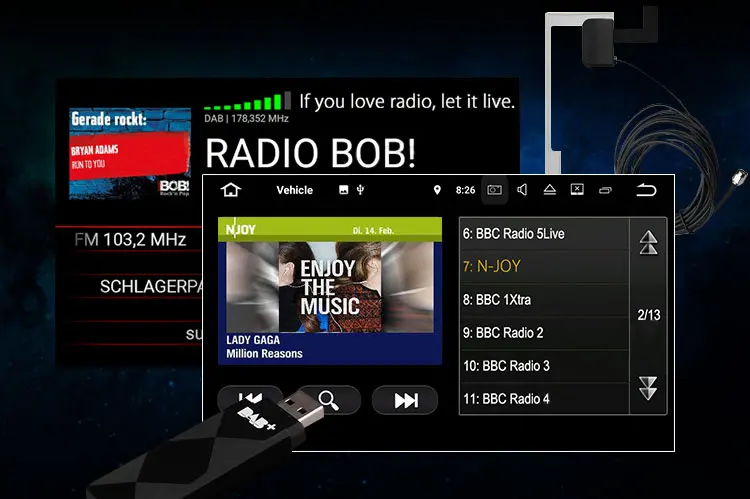
Task: Tap the close-screen X box icon
Action: (x=577, y=189)
